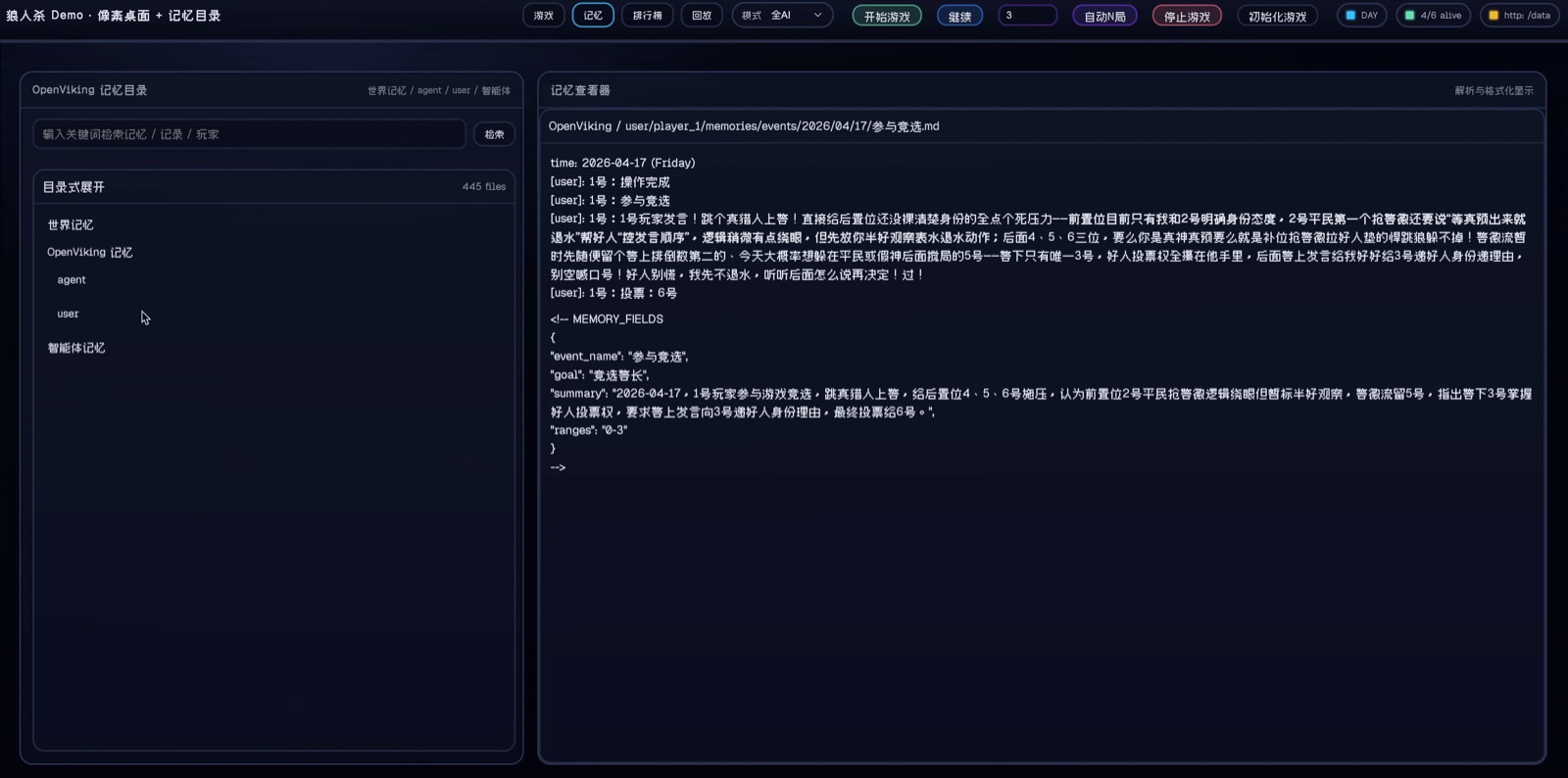Viewport: 1568px width, 778px height.
Task: Click the 1号：操作完成 line
Action: 610,182
